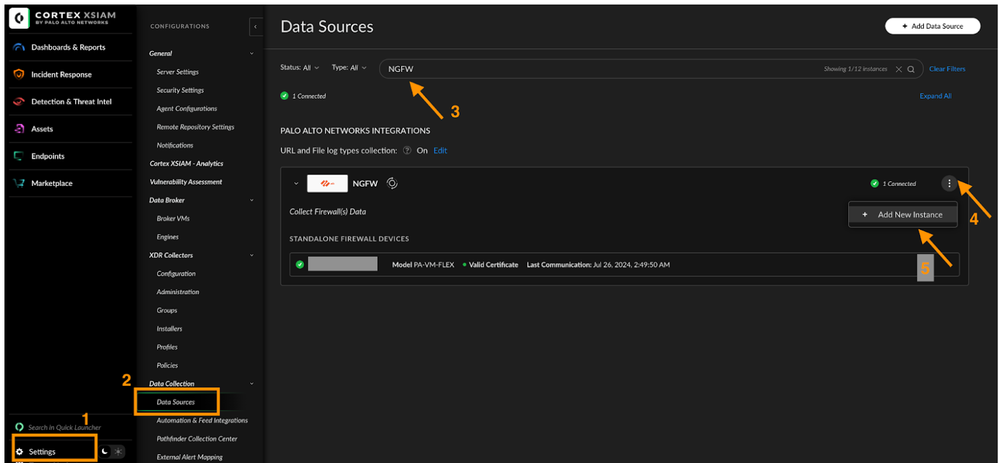Click the Edit link for log types collection
999x463 pixels.
(x=440, y=150)
